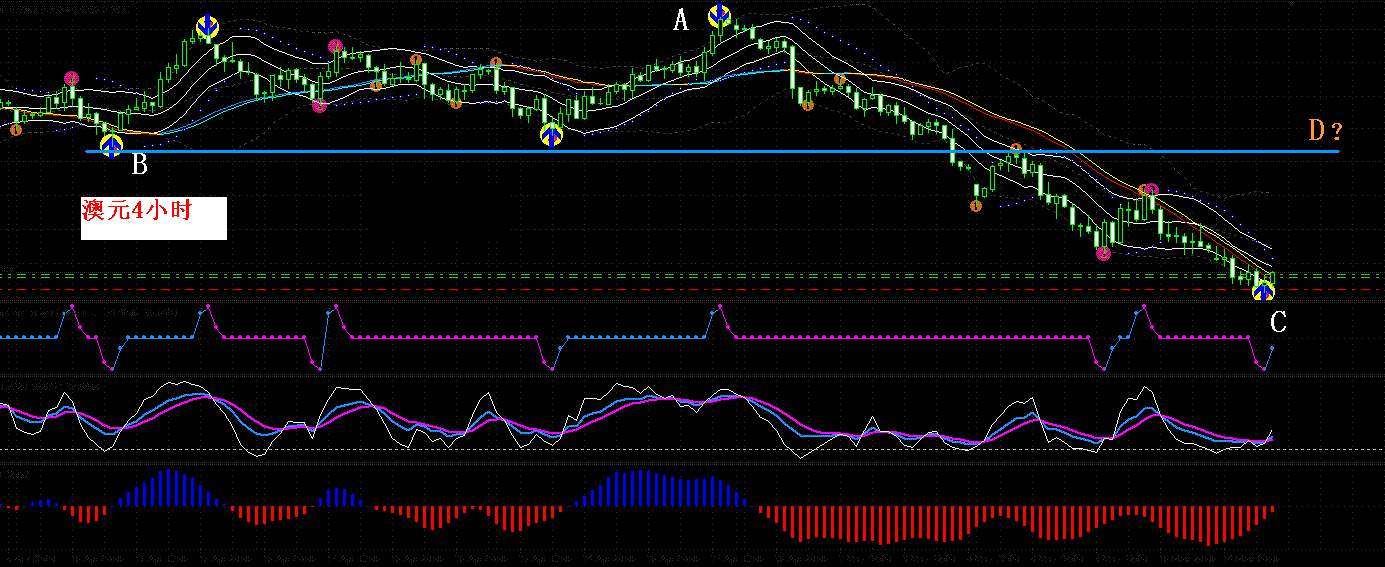
Task: Select the text label A
Action: pyautogui.click(x=681, y=20)
